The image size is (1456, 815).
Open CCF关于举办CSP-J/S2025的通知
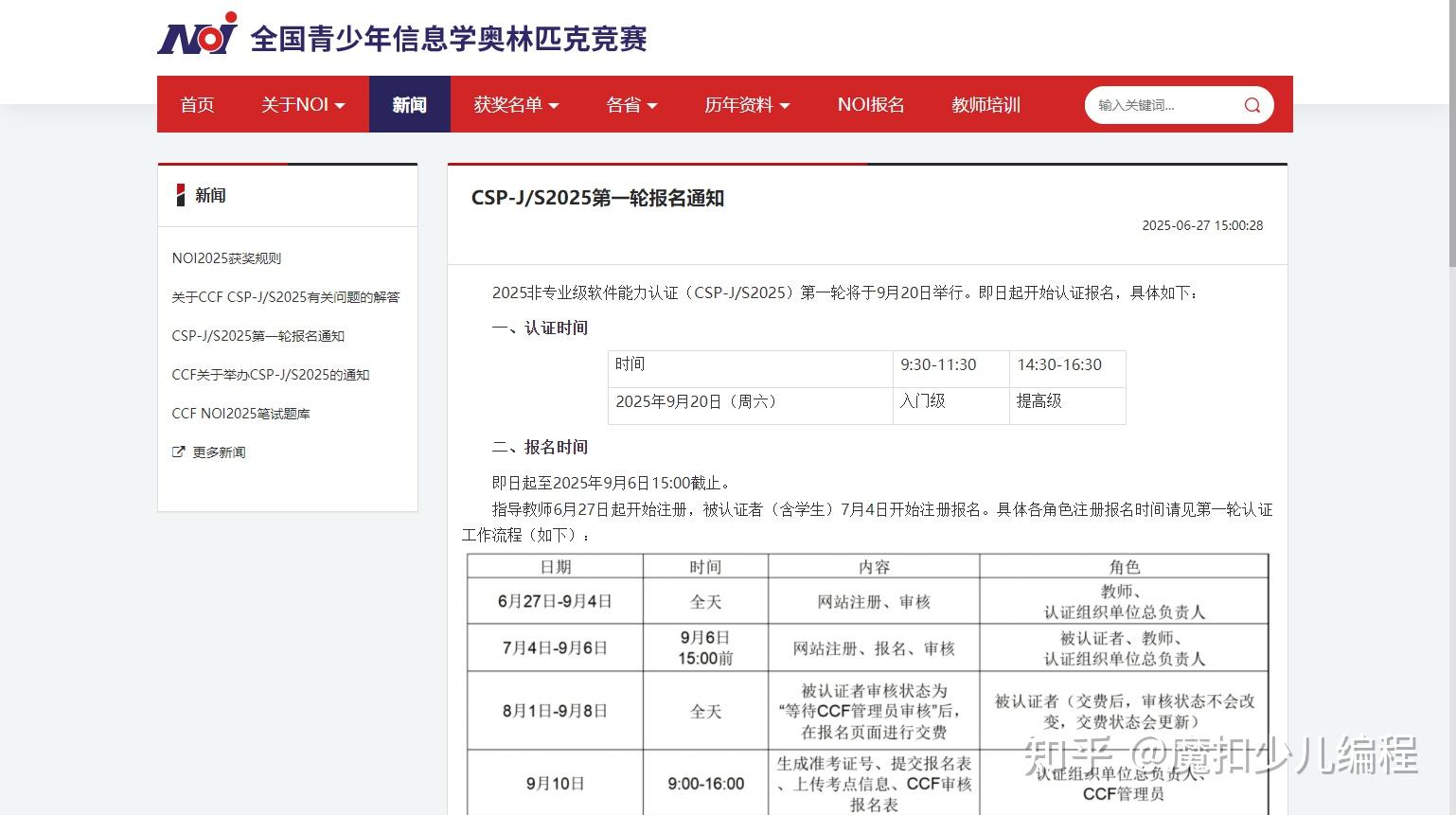click(271, 375)
